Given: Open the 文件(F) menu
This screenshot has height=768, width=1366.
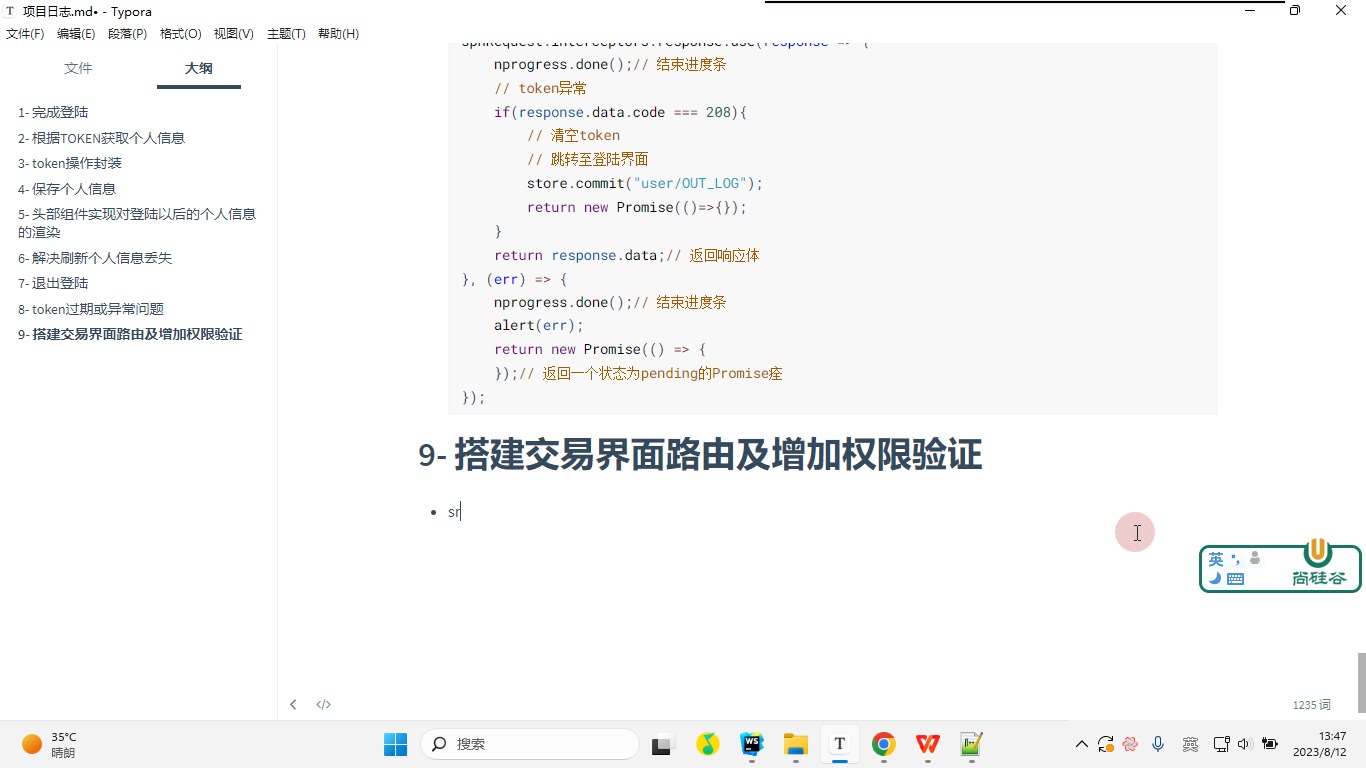Looking at the screenshot, I should click(x=25, y=34).
